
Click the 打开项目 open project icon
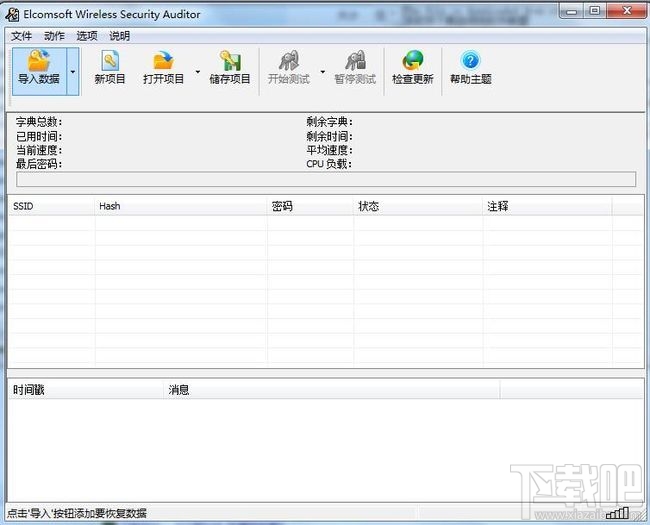click(163, 68)
